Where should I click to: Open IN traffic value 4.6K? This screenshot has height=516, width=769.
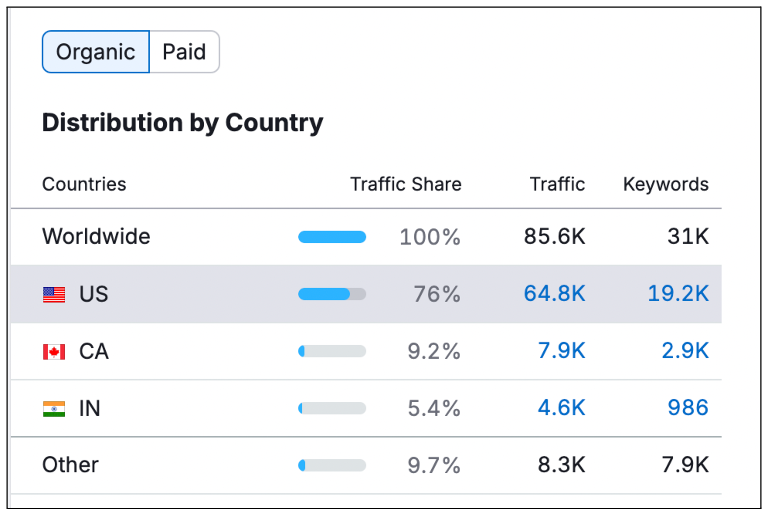click(x=561, y=408)
